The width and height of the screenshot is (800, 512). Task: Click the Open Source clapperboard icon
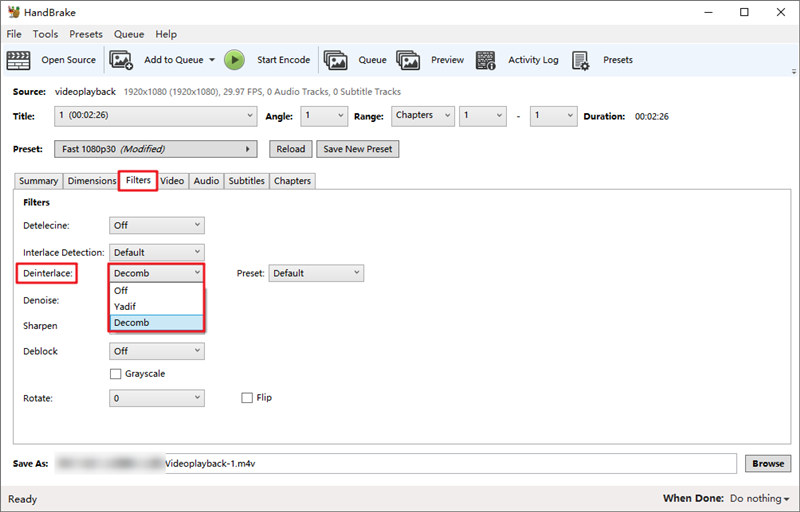[18, 60]
